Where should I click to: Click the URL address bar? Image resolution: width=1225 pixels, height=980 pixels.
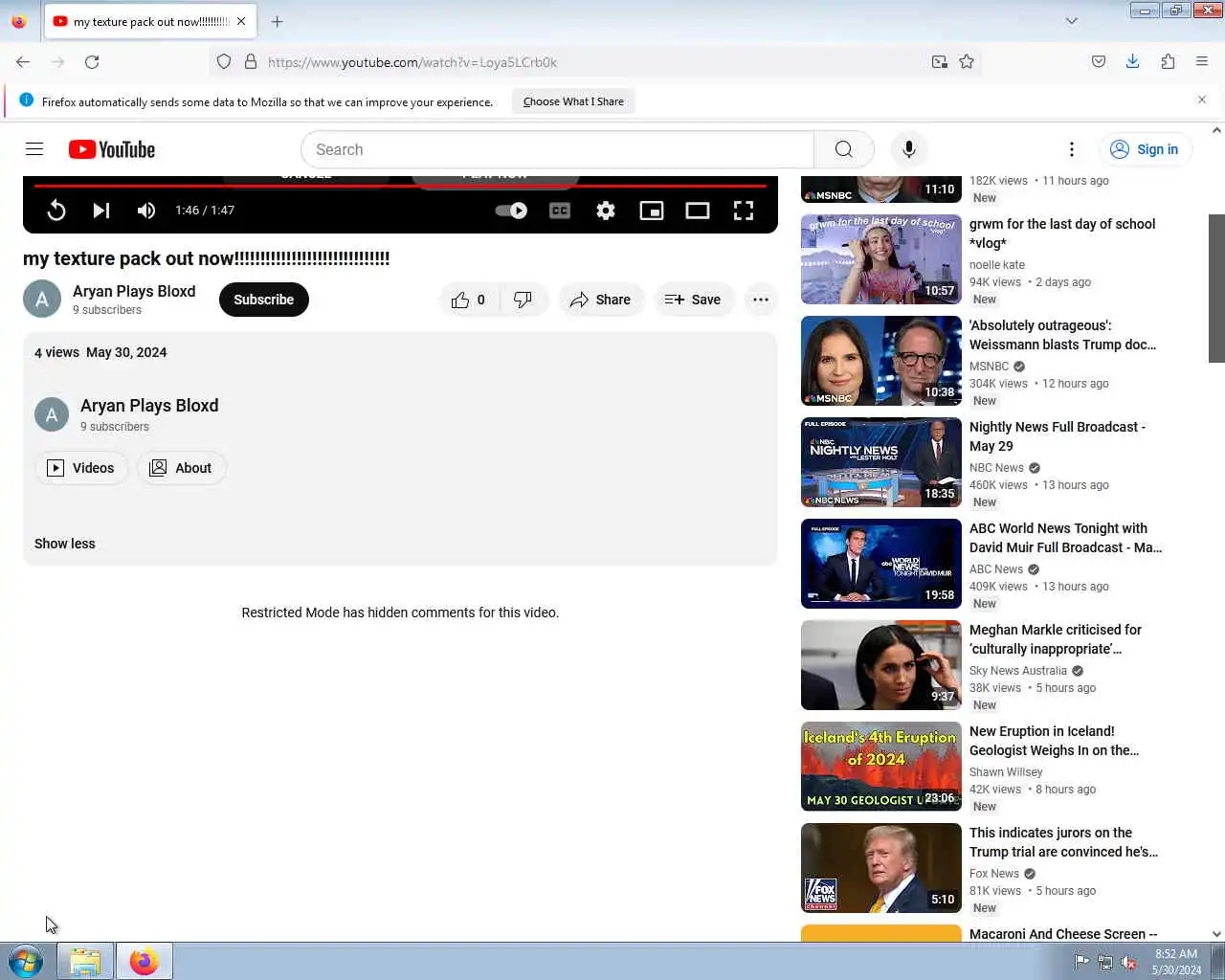pyautogui.click(x=593, y=62)
